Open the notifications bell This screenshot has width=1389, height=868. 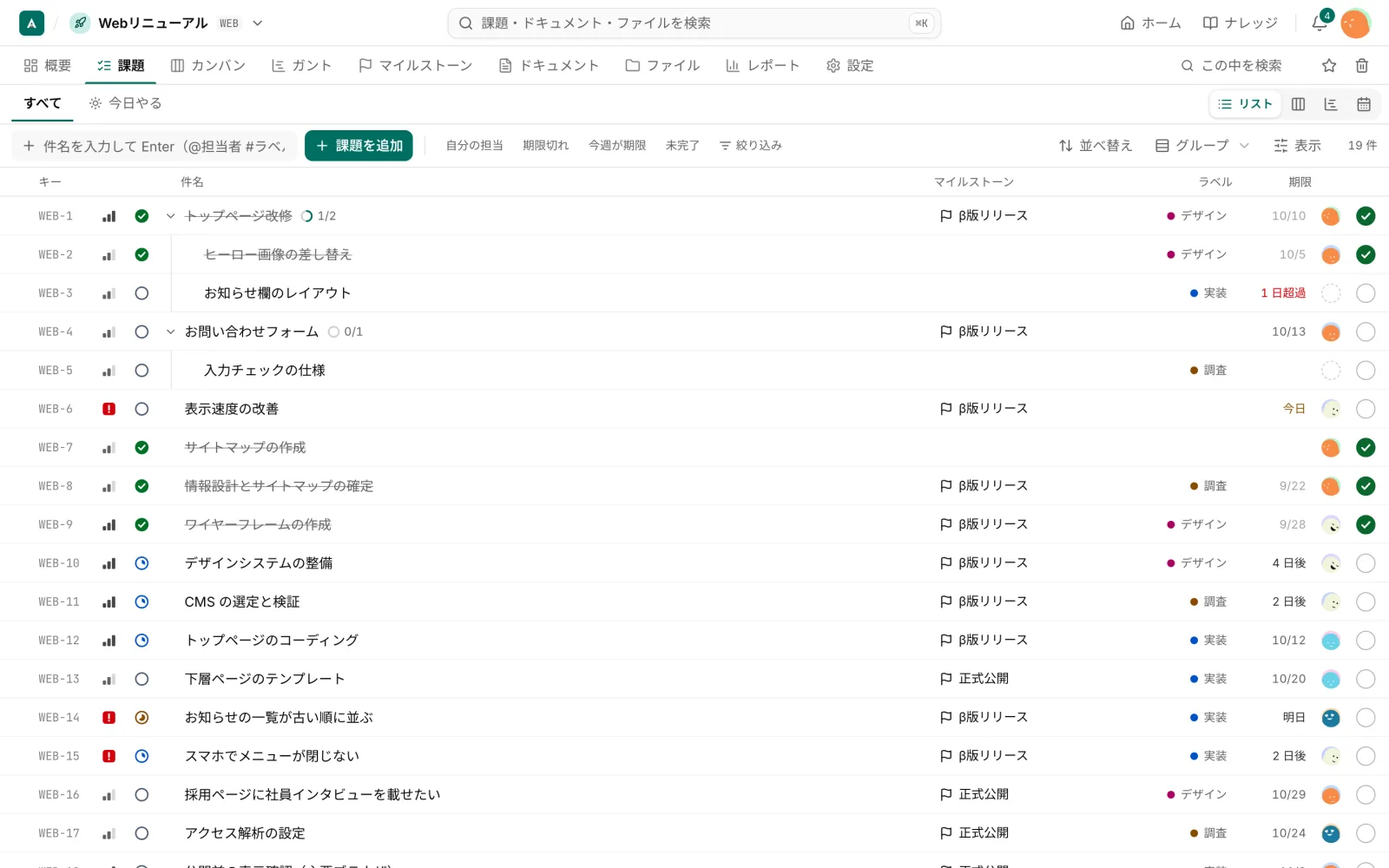pyautogui.click(x=1320, y=23)
